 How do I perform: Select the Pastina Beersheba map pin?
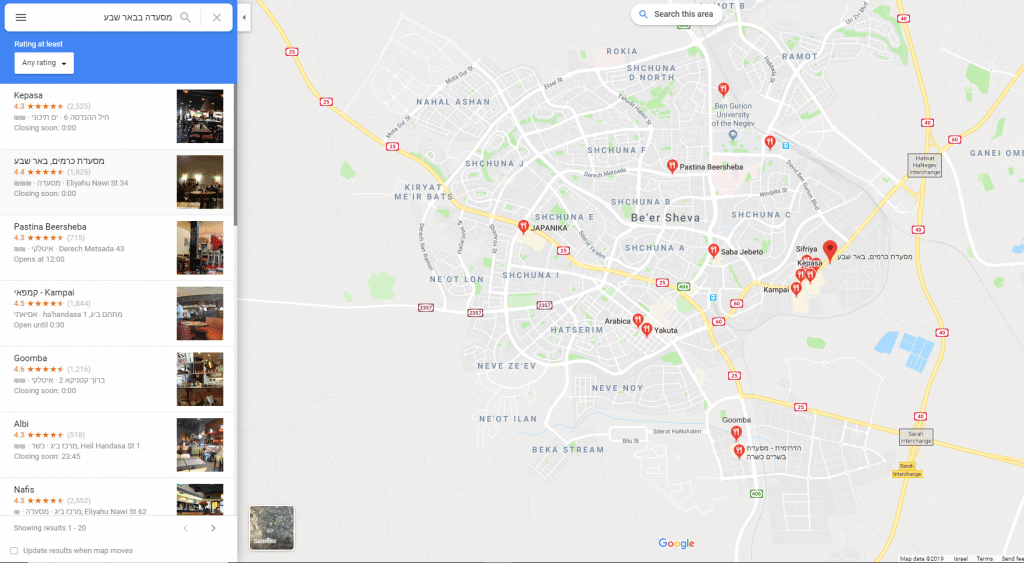click(672, 166)
